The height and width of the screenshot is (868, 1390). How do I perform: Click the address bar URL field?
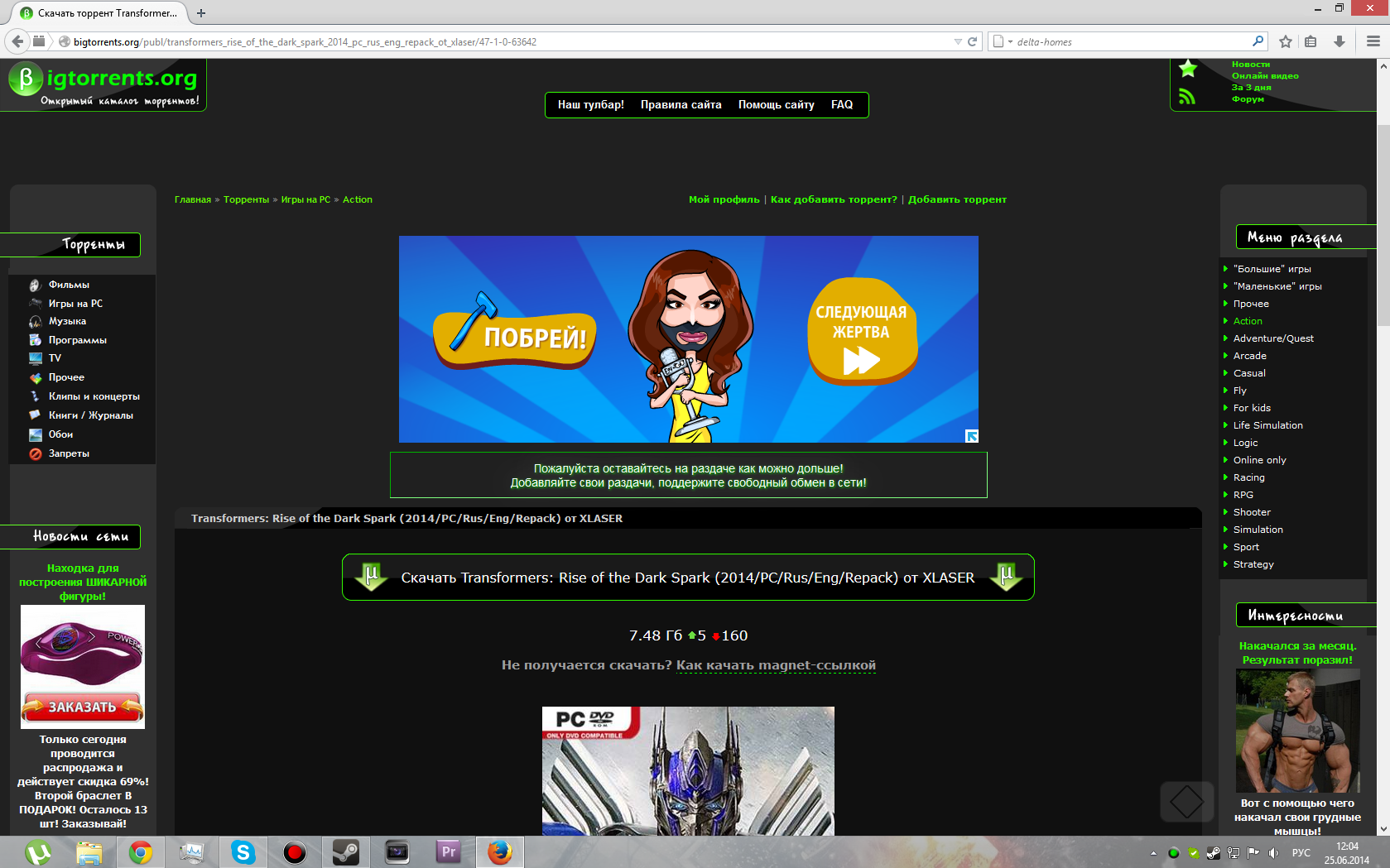(511, 41)
